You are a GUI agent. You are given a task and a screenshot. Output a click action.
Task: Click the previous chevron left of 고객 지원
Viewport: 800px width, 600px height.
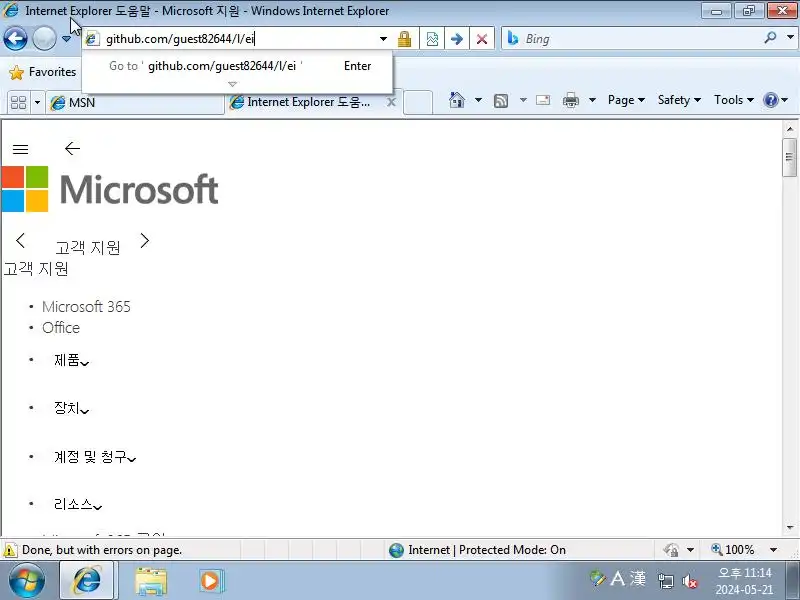(20, 240)
